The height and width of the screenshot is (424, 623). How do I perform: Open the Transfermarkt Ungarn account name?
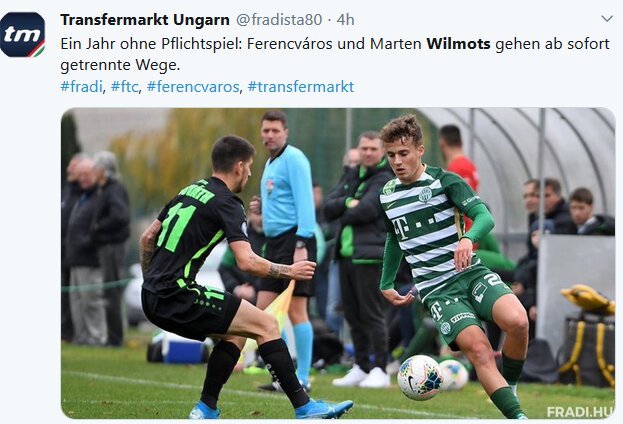(145, 19)
